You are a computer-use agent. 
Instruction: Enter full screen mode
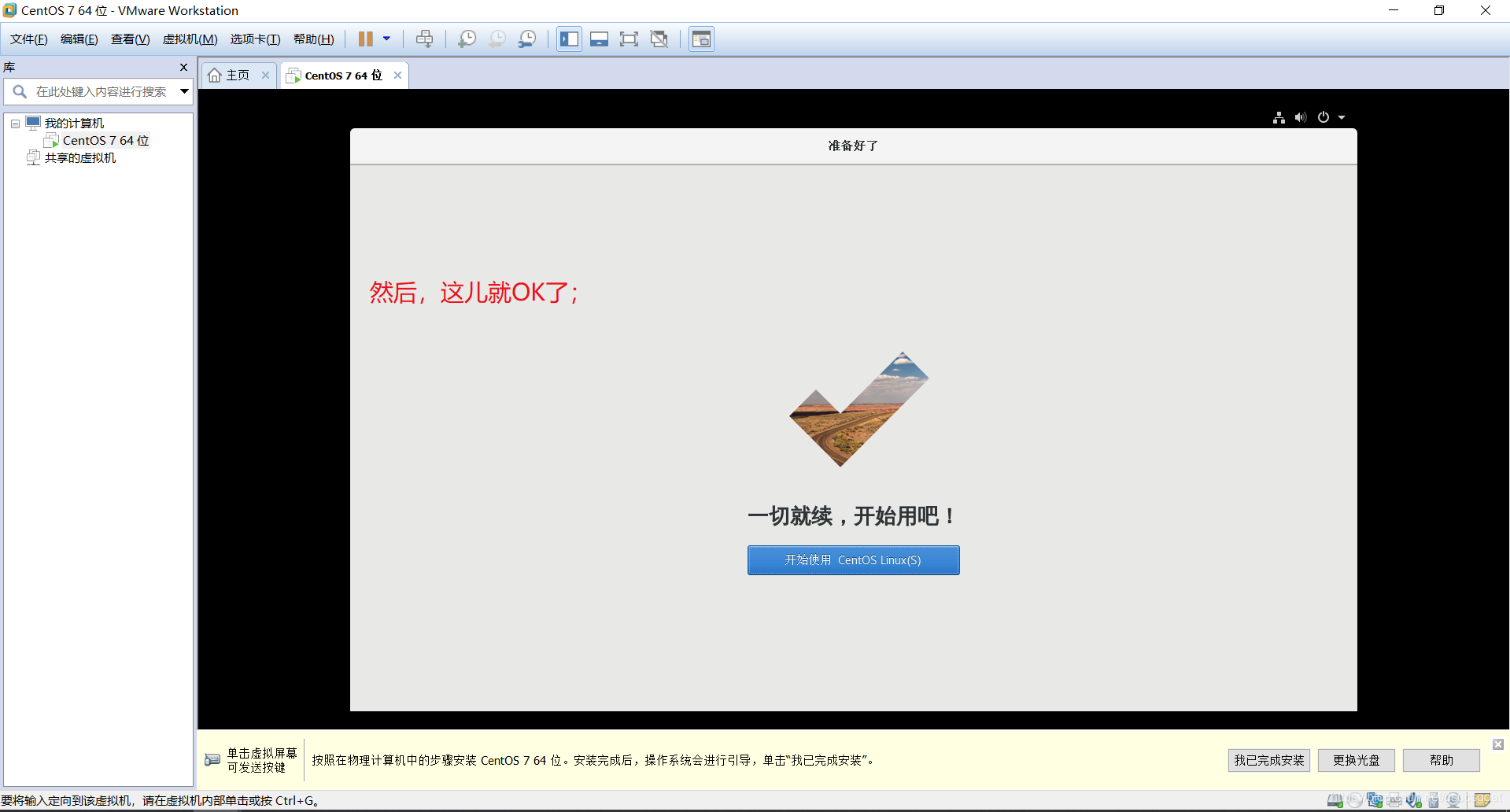click(629, 39)
